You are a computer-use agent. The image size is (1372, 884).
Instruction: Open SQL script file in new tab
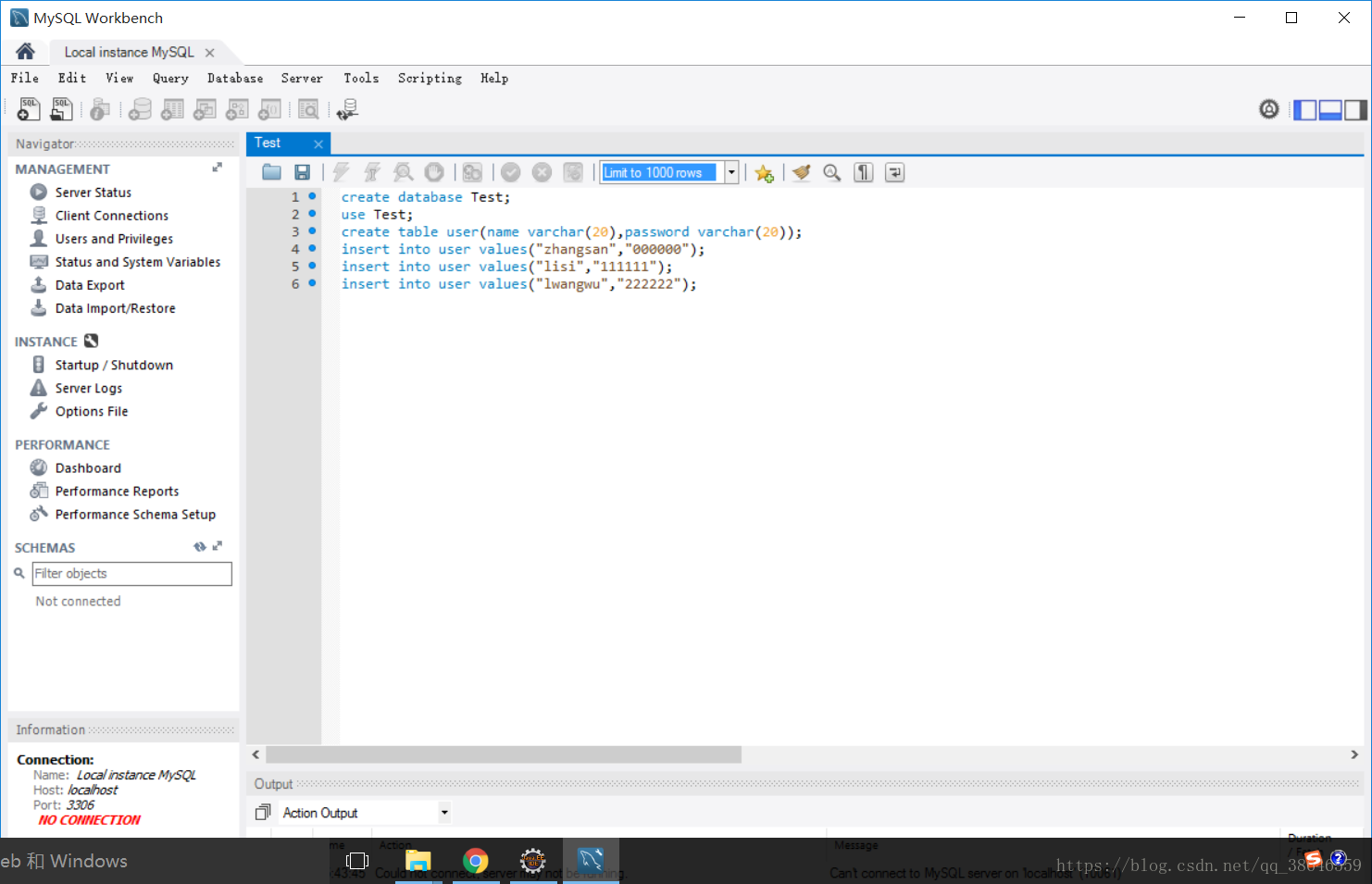point(61,109)
